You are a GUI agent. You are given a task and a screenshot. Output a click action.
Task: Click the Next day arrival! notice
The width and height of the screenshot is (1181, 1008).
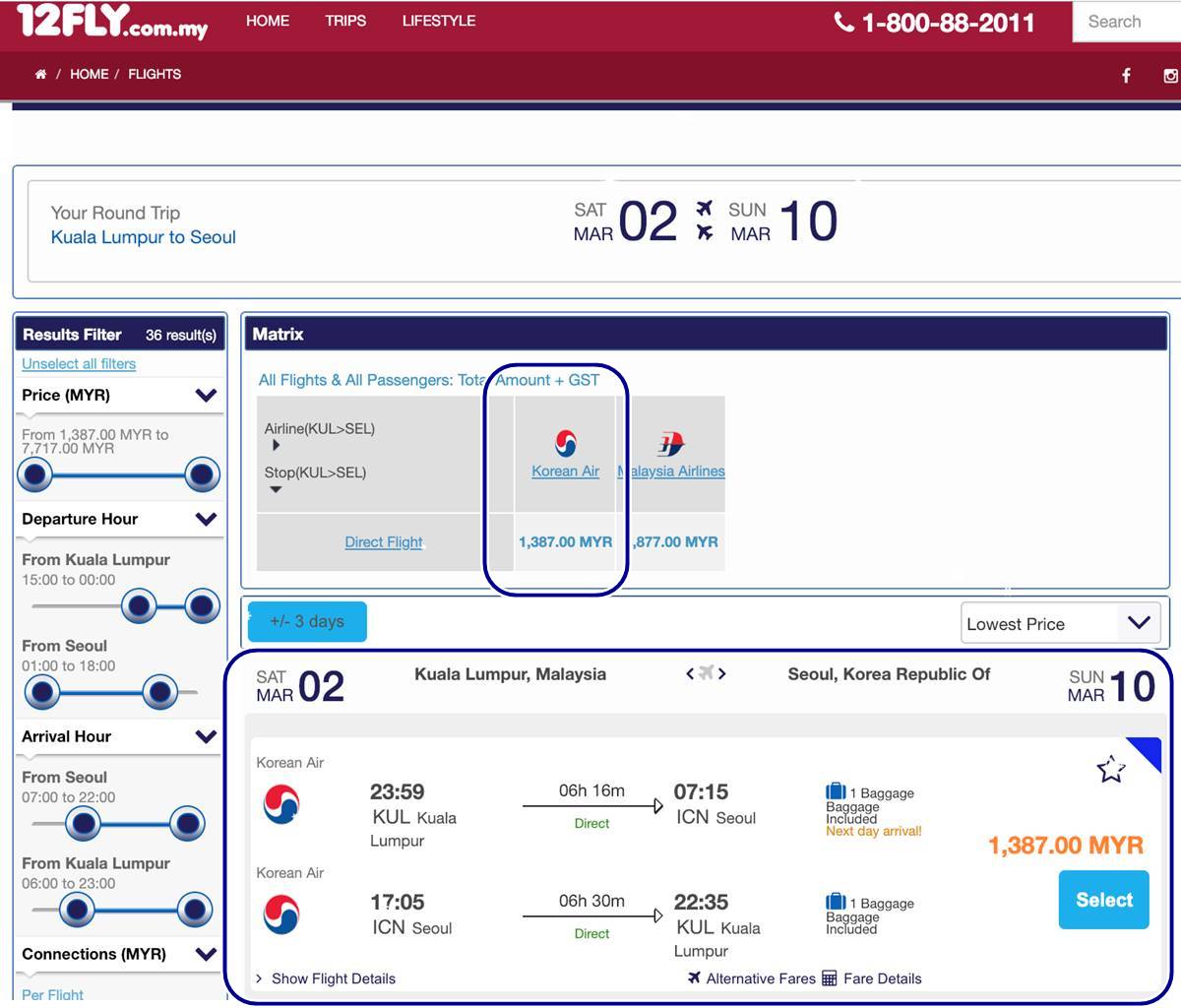pyautogui.click(x=874, y=831)
